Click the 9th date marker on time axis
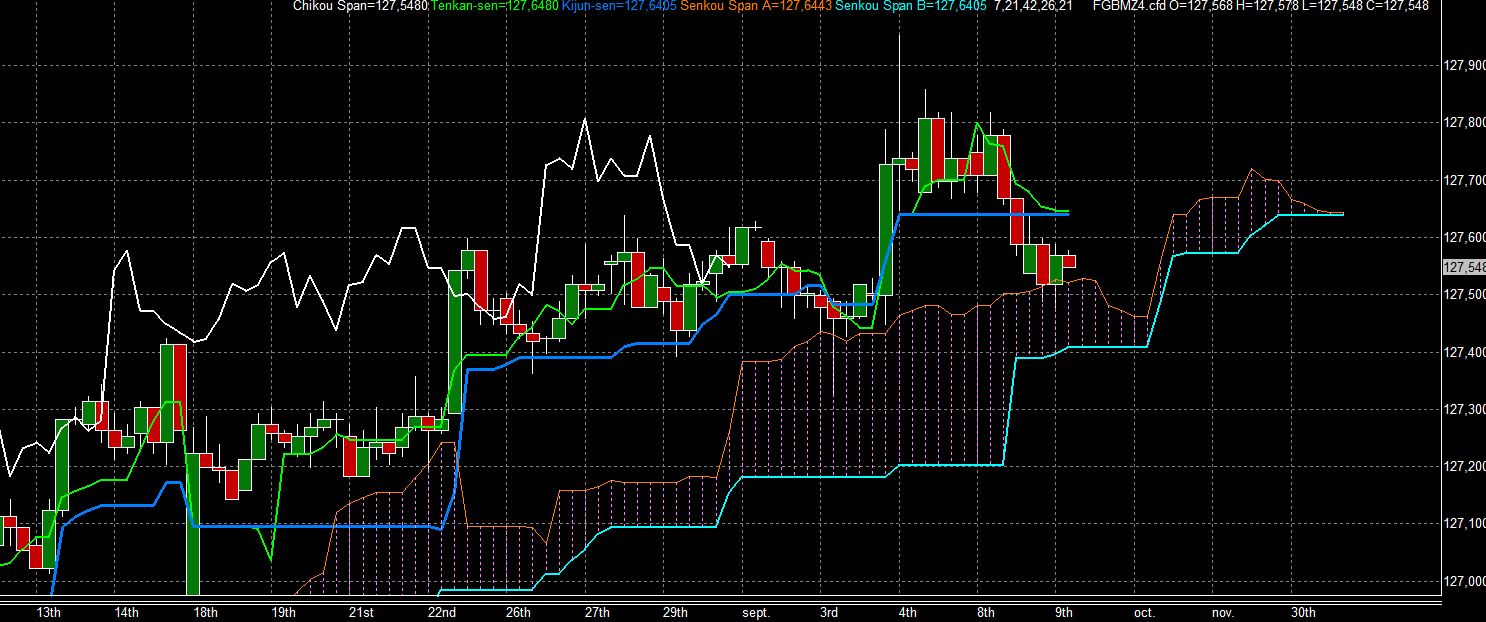The width and height of the screenshot is (1486, 622). coord(1064,612)
